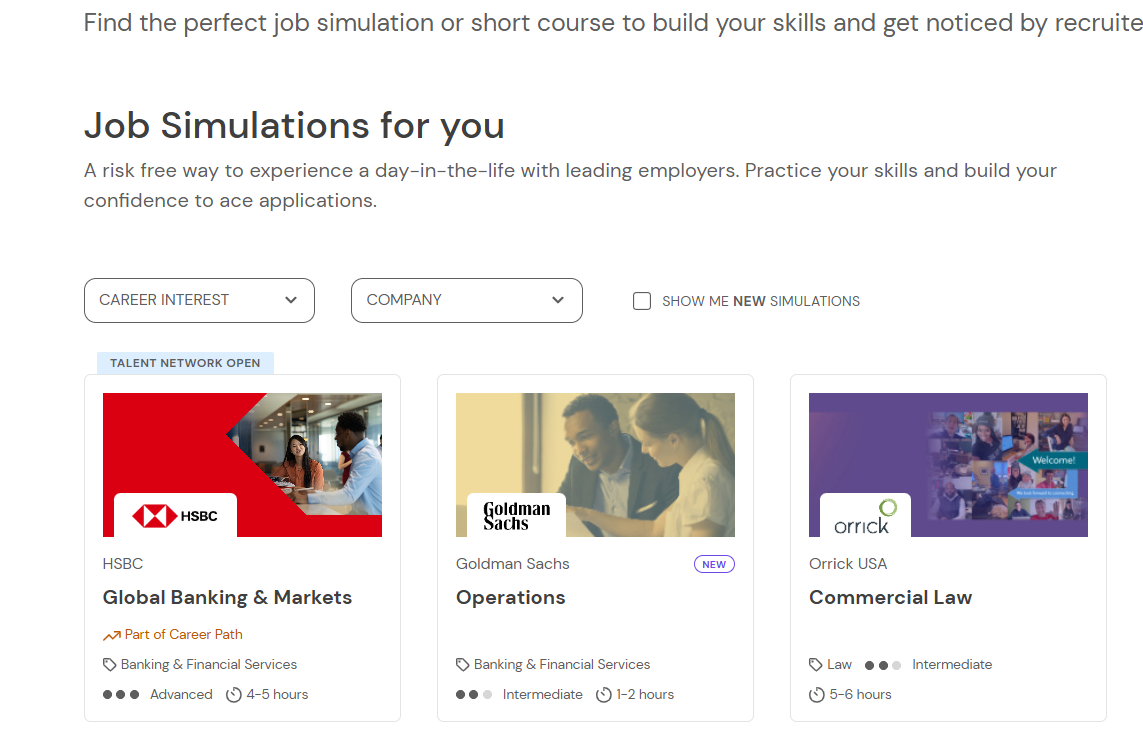This screenshot has height=744, width=1143.
Task: Click the NEW badge on Goldman Sachs card
Action: pyautogui.click(x=714, y=565)
